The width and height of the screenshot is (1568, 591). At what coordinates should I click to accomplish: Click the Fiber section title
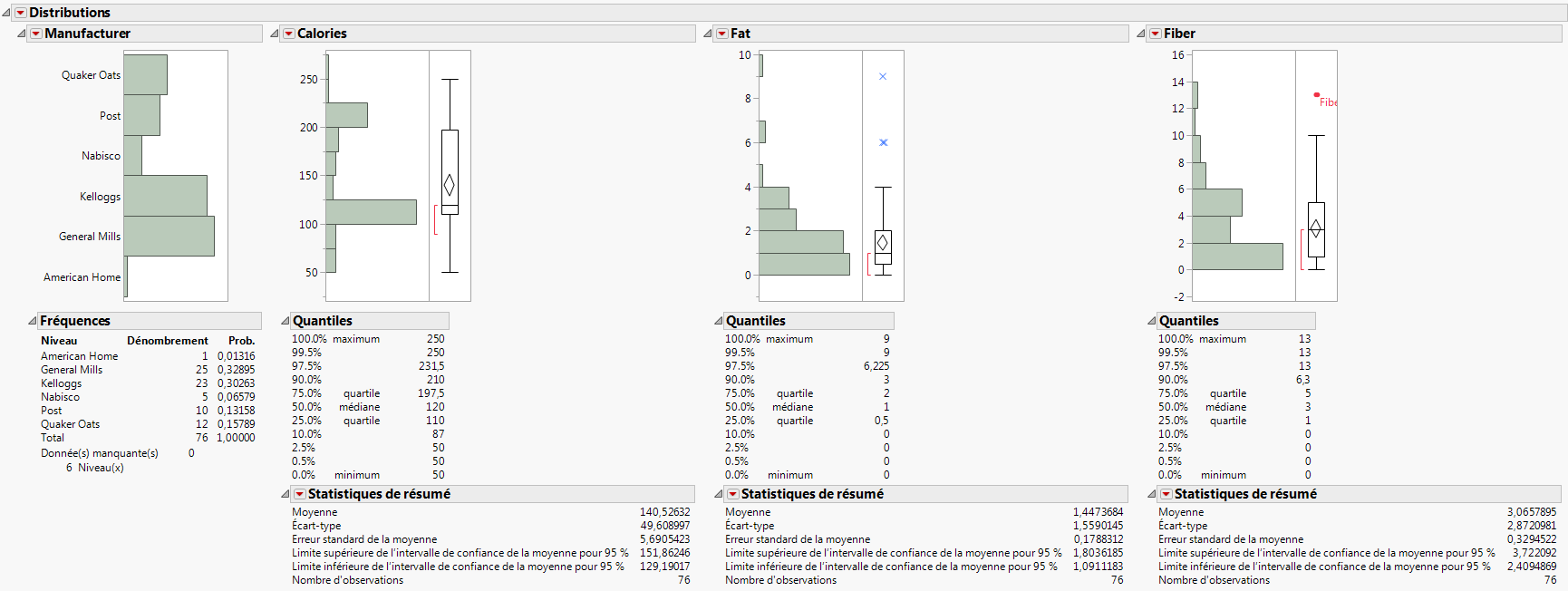(1179, 34)
